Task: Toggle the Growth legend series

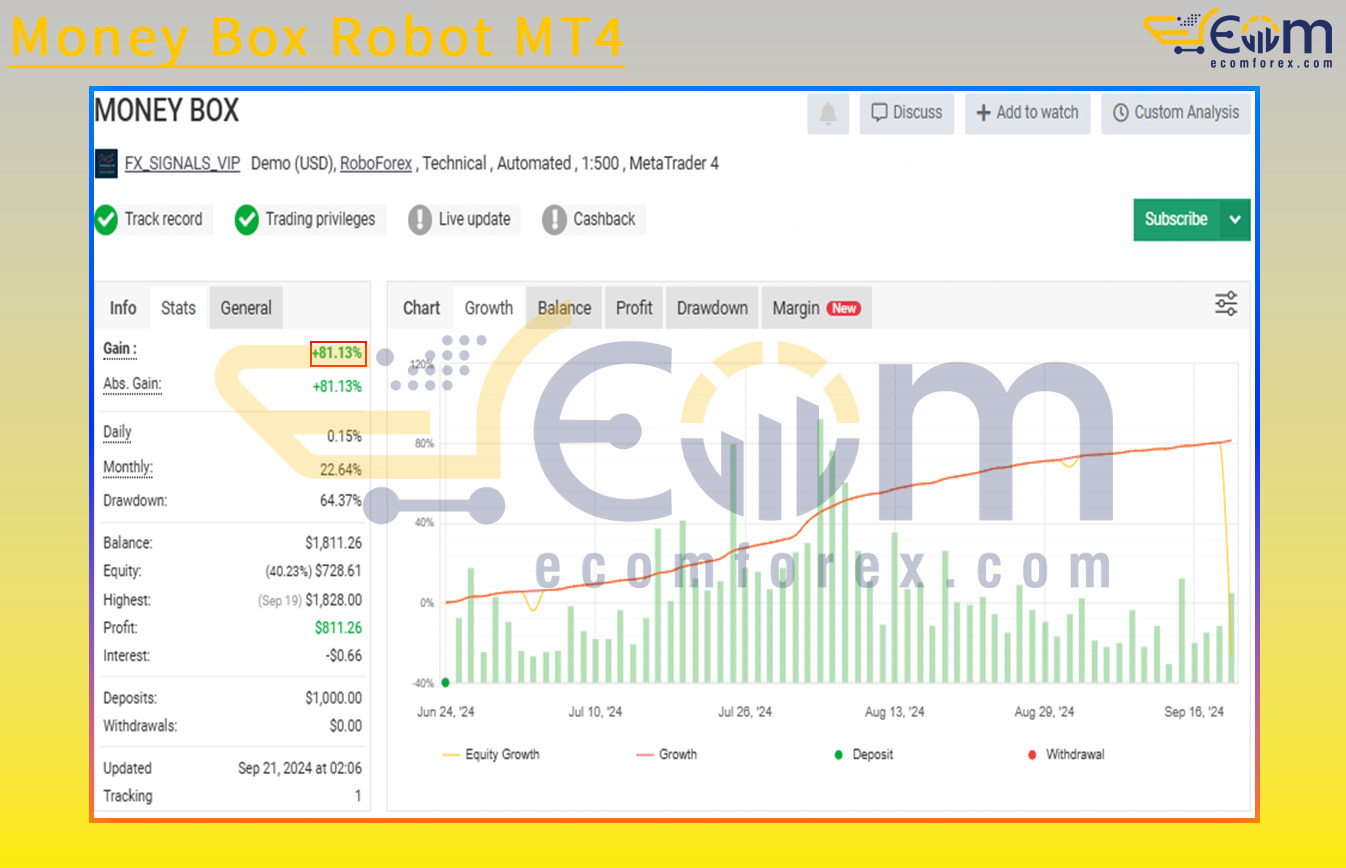Action: [667, 755]
